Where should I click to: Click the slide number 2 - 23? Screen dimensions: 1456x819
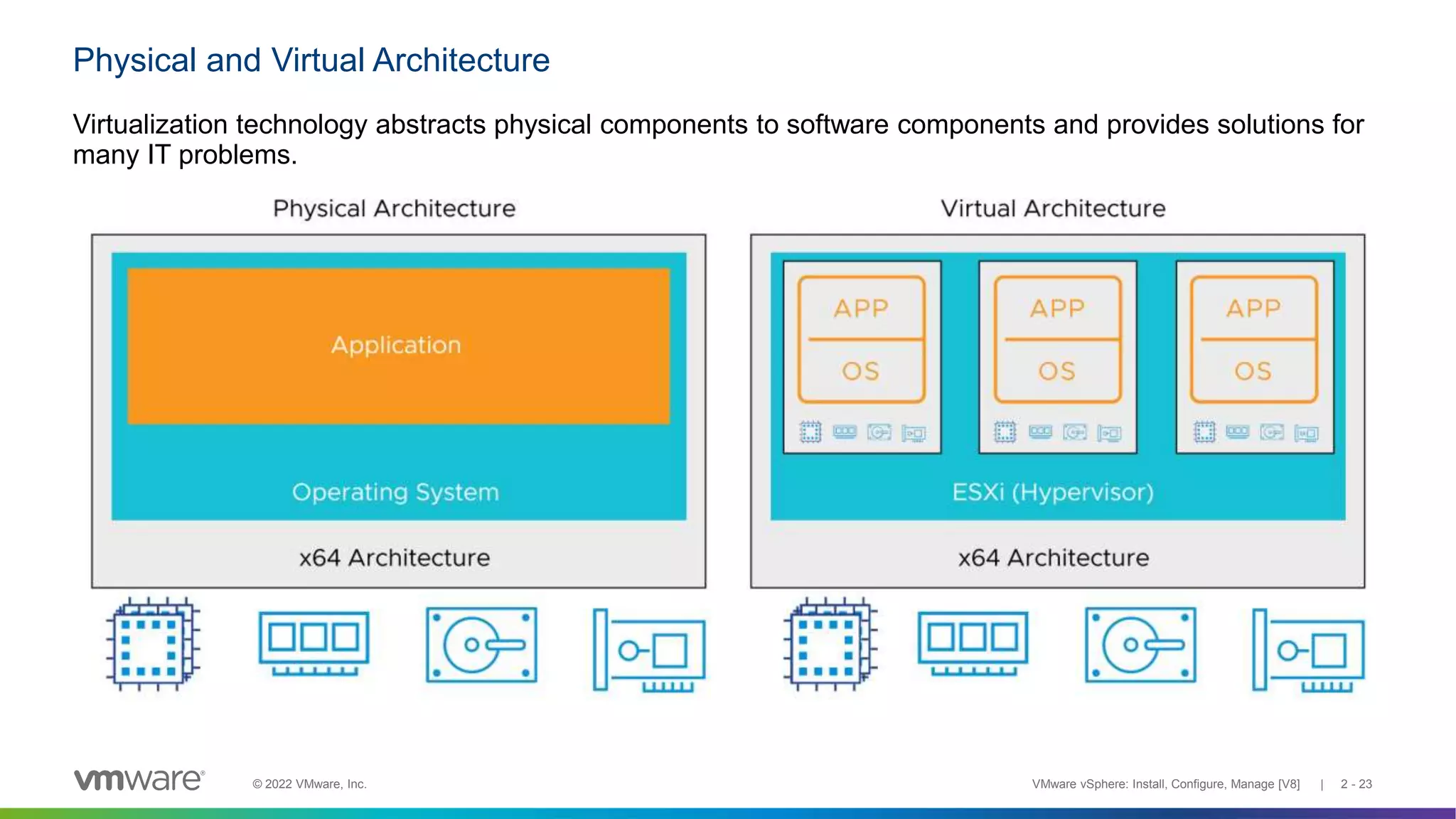pos(1356,784)
